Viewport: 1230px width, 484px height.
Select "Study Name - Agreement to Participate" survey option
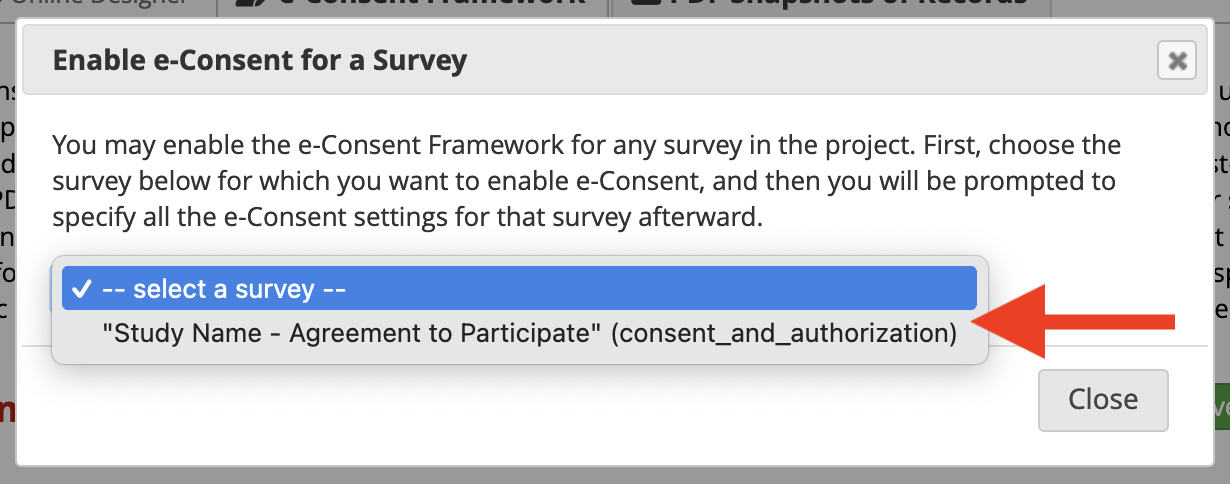pos(530,333)
